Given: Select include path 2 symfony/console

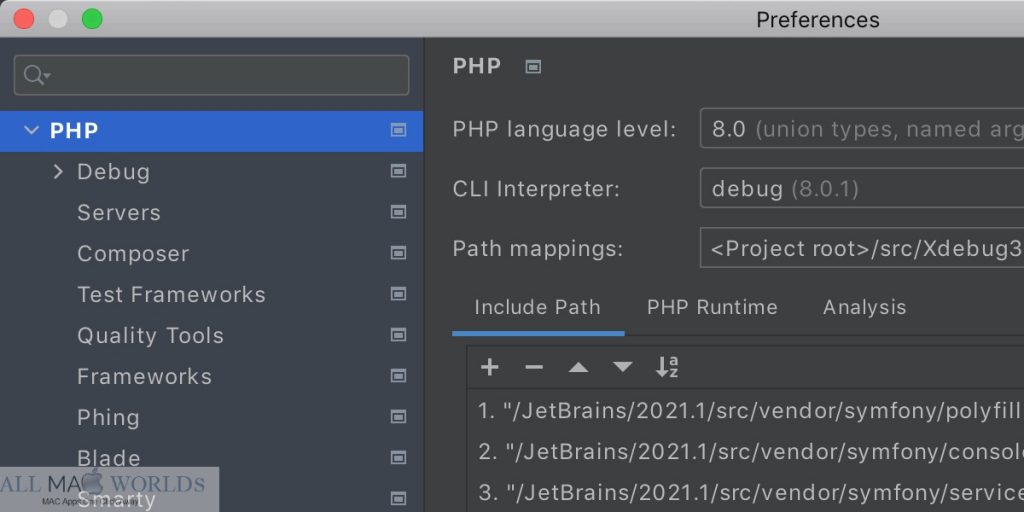Looking at the screenshot, I should click(746, 451).
